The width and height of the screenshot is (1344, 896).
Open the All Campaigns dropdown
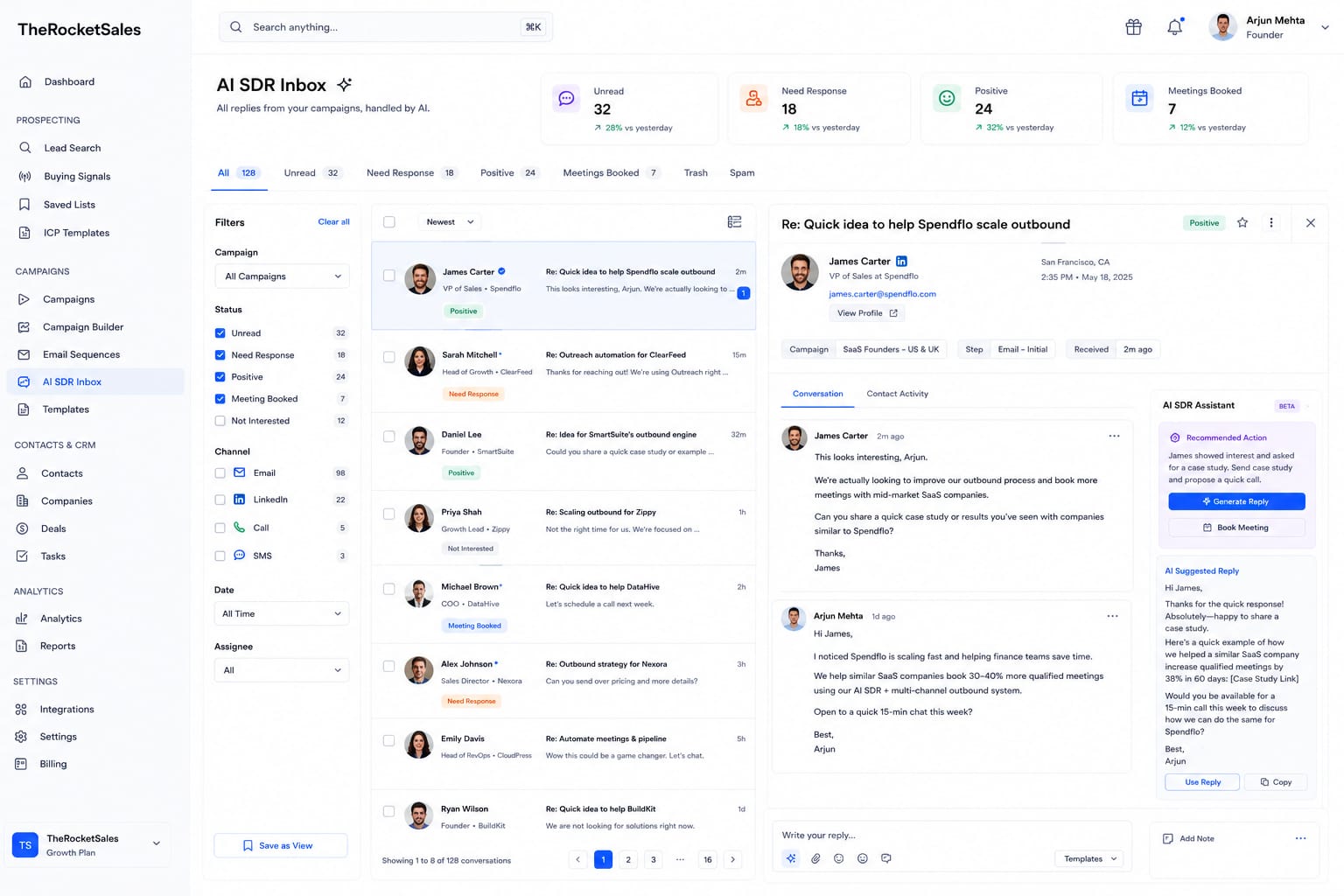282,276
